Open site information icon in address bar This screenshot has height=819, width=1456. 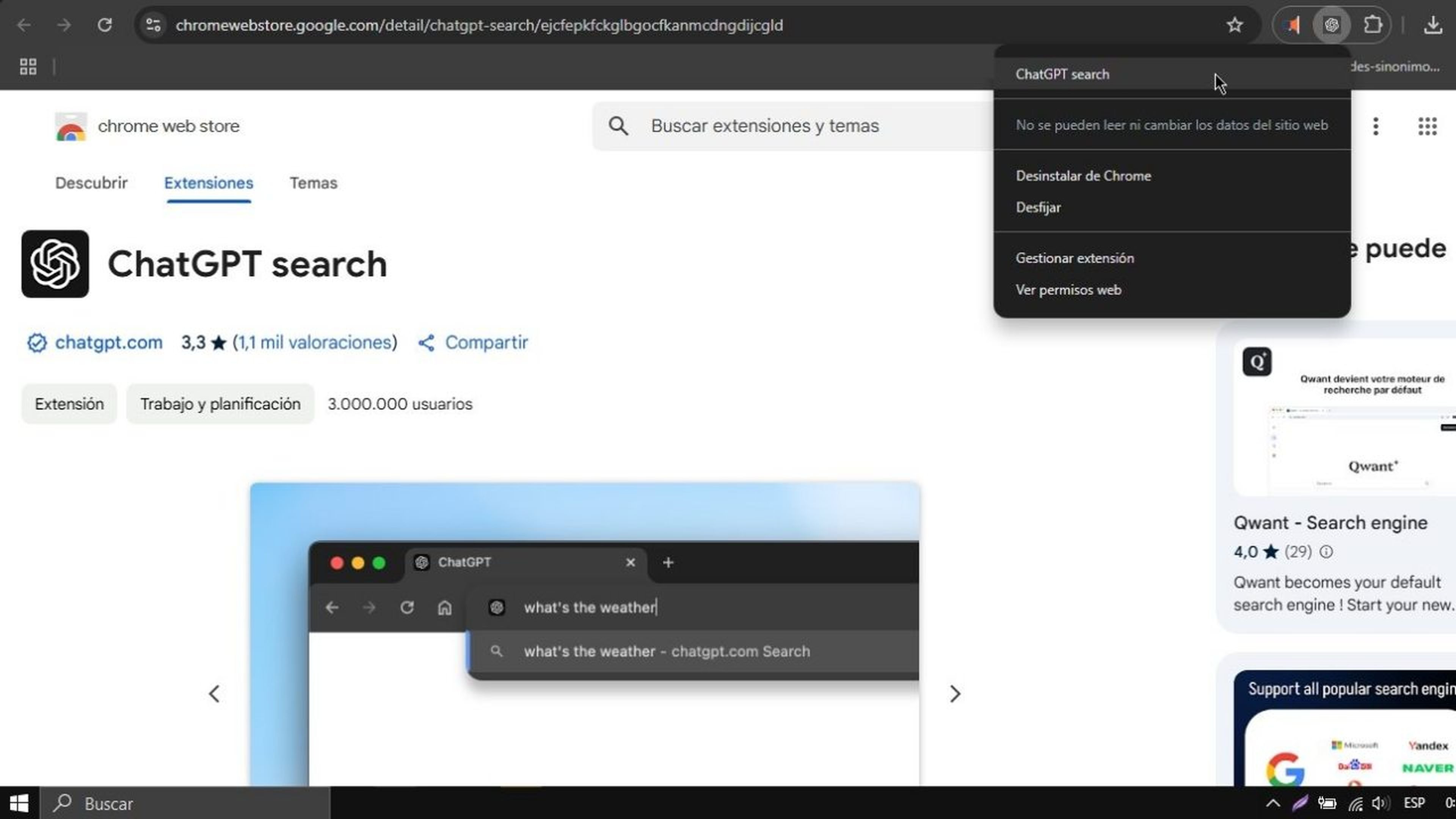click(153, 25)
